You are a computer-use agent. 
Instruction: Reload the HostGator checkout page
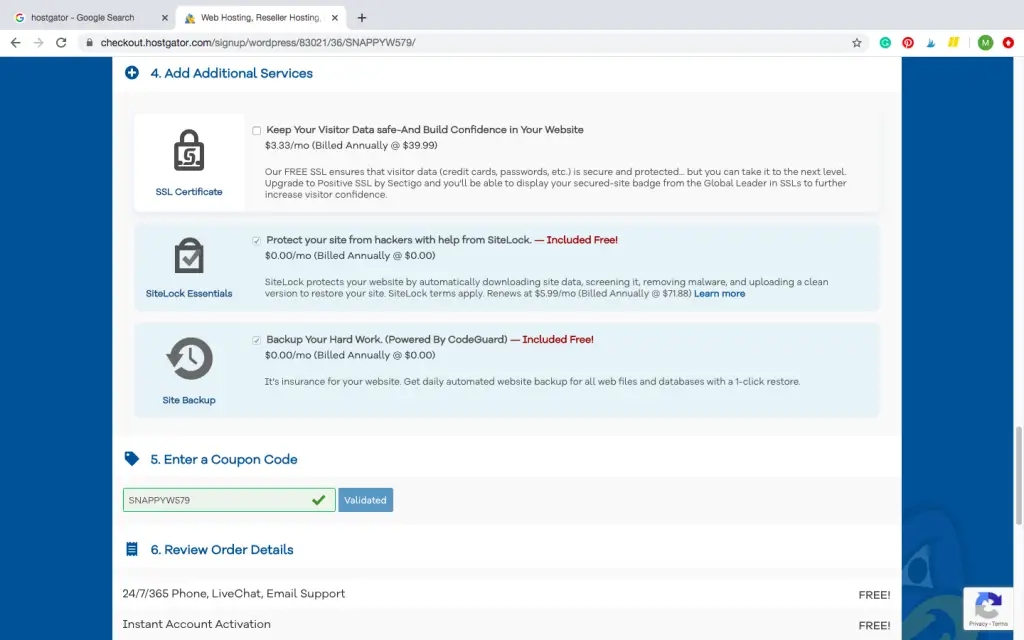point(61,42)
